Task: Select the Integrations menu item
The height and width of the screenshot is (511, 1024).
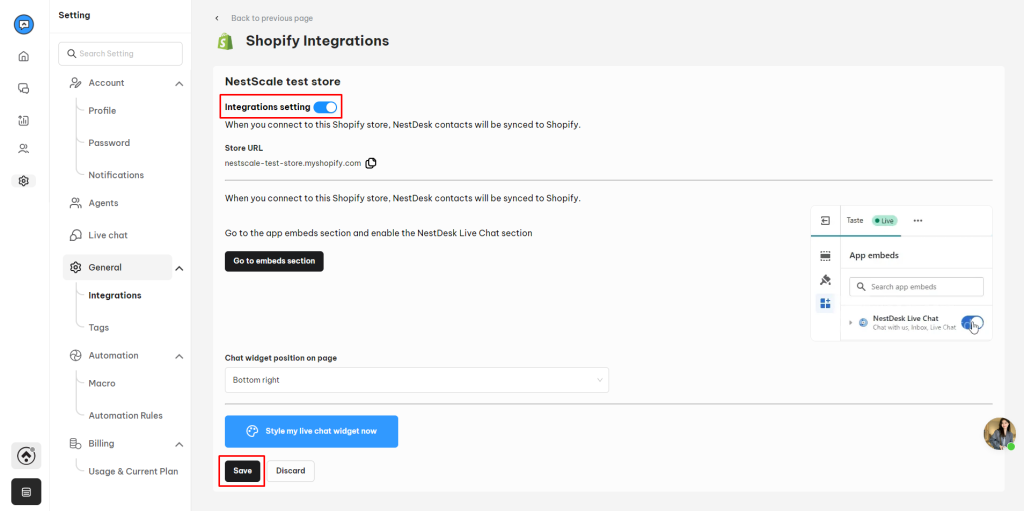Action: pyautogui.click(x=115, y=295)
